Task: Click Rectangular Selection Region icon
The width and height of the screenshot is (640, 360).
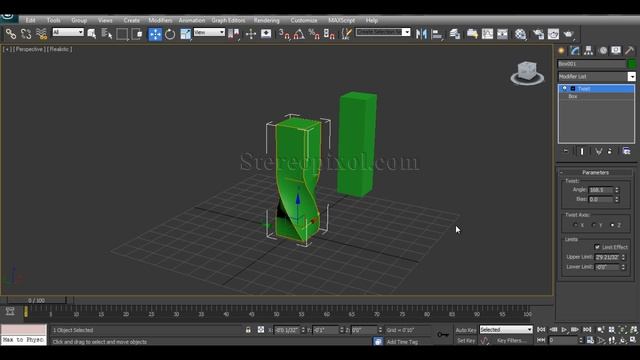Action: point(122,34)
